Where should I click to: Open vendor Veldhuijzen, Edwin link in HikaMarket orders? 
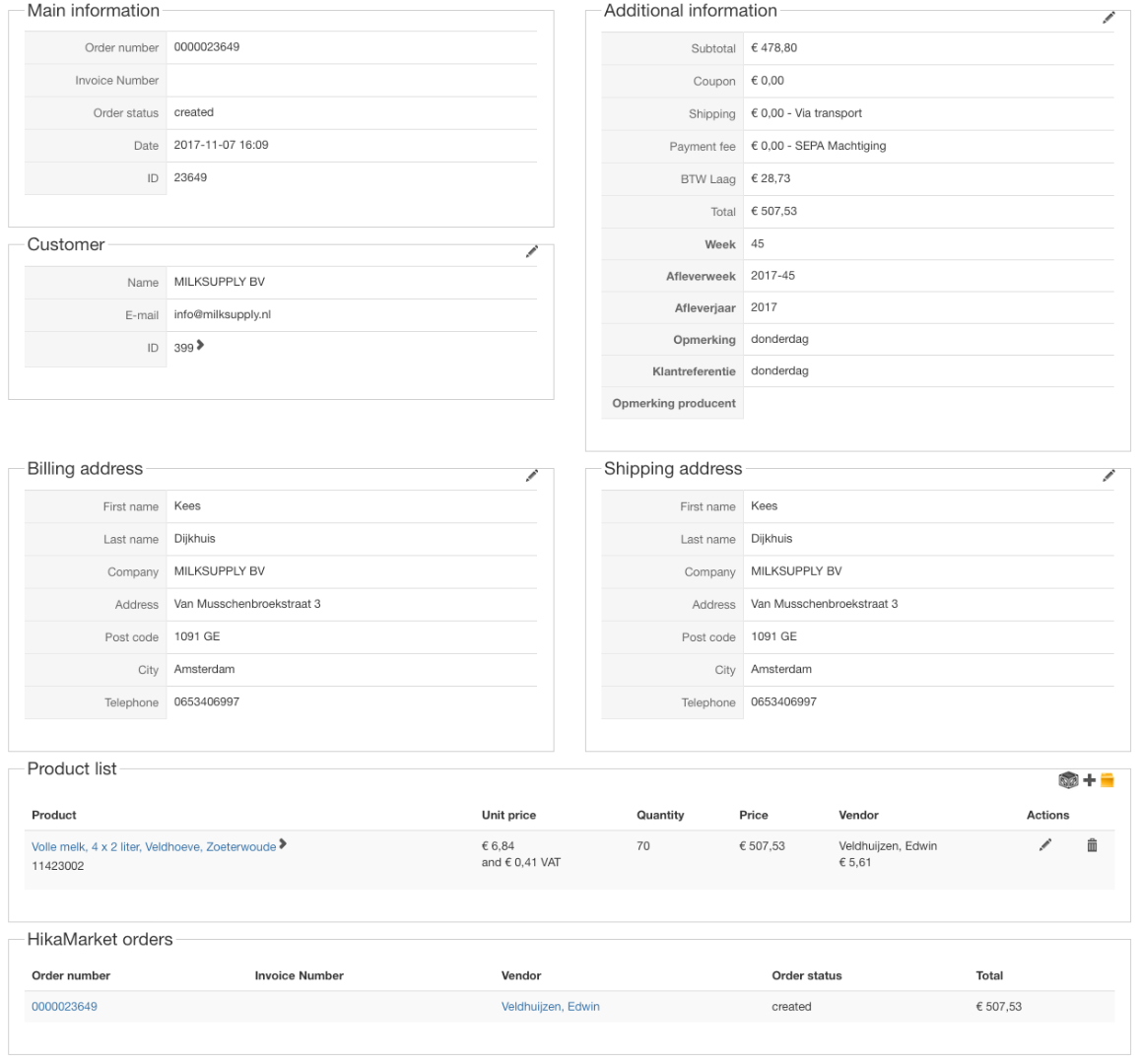550,1007
